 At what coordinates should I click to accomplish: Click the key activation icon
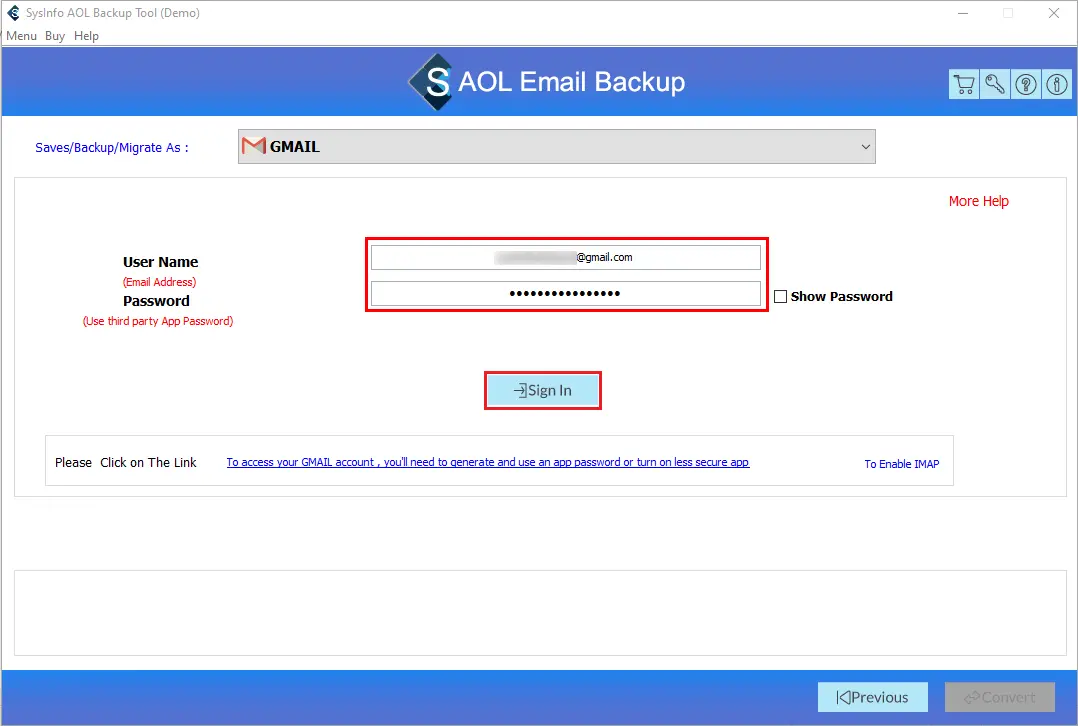click(995, 85)
